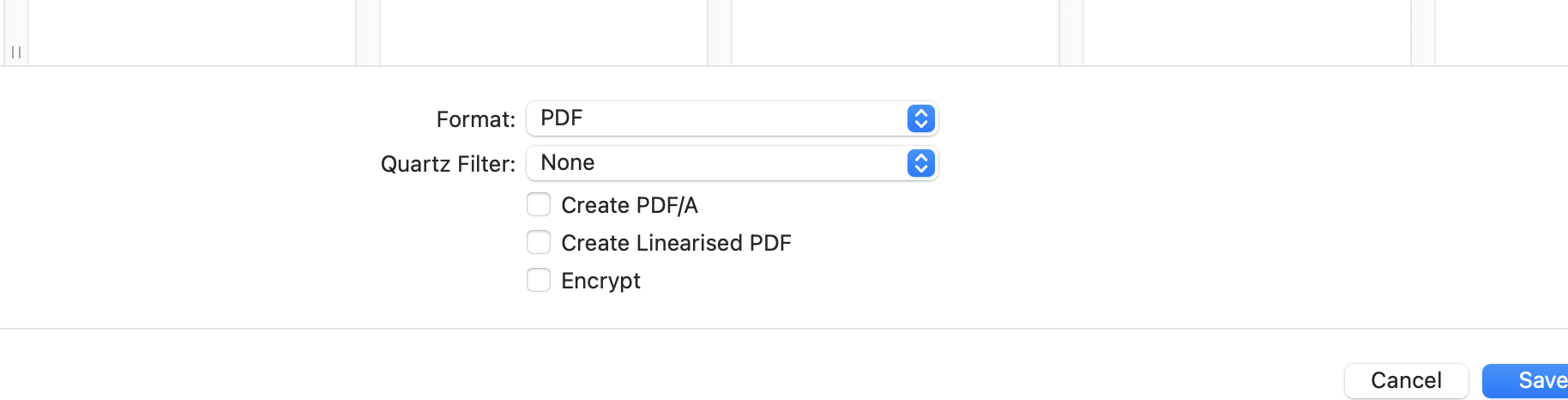Select the empty third browser column area
This screenshot has height=400, width=1568.
(x=896, y=31)
